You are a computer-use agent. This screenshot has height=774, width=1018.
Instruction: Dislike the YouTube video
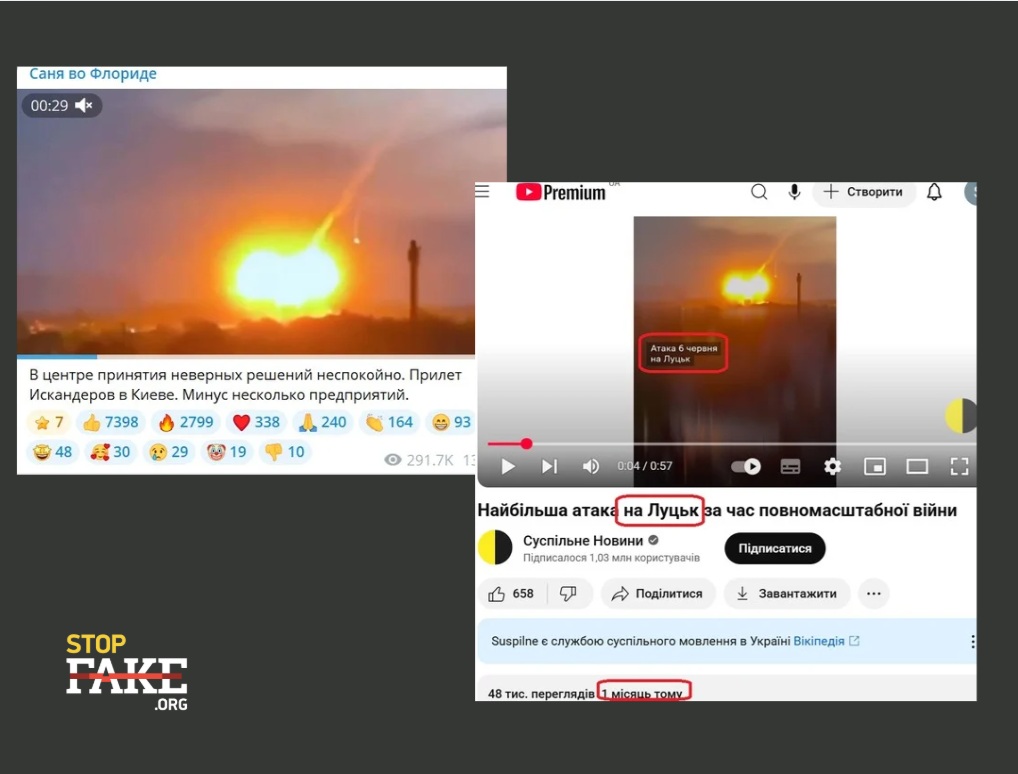point(568,593)
